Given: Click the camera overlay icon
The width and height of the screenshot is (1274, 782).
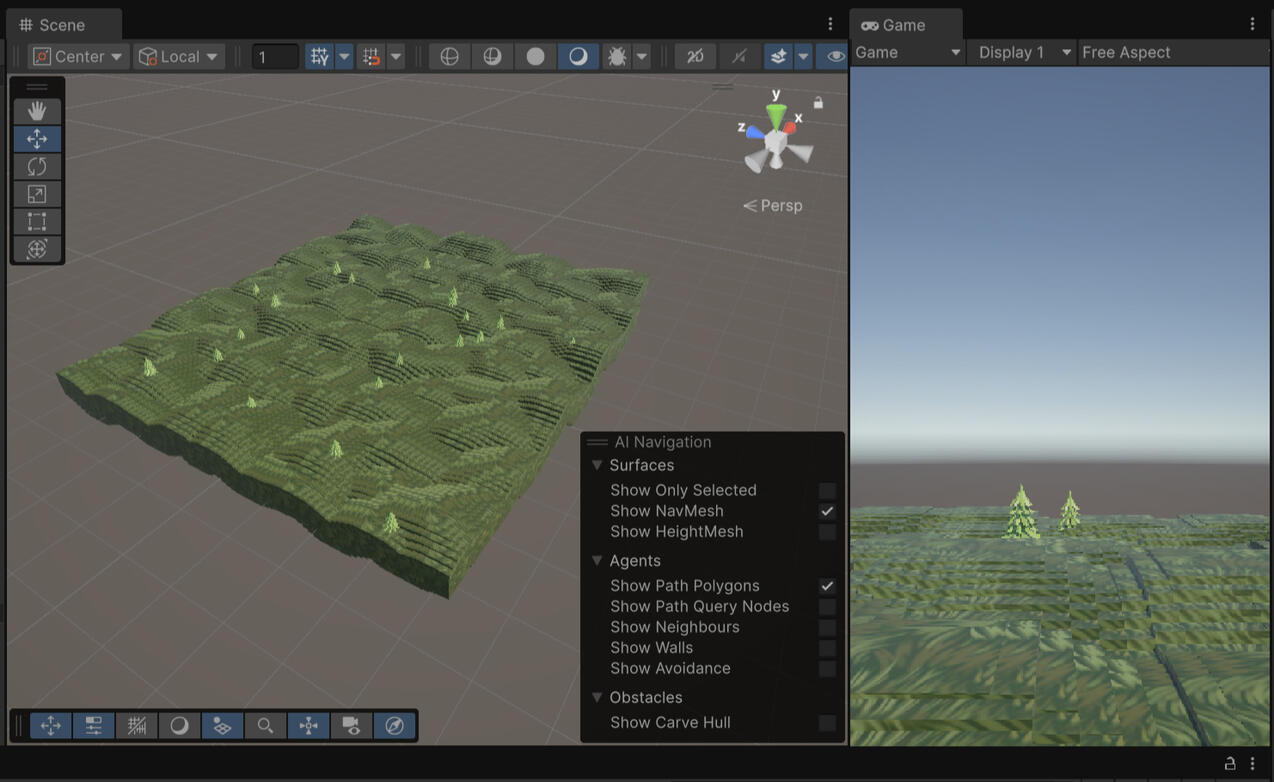Looking at the screenshot, I should tap(351, 726).
